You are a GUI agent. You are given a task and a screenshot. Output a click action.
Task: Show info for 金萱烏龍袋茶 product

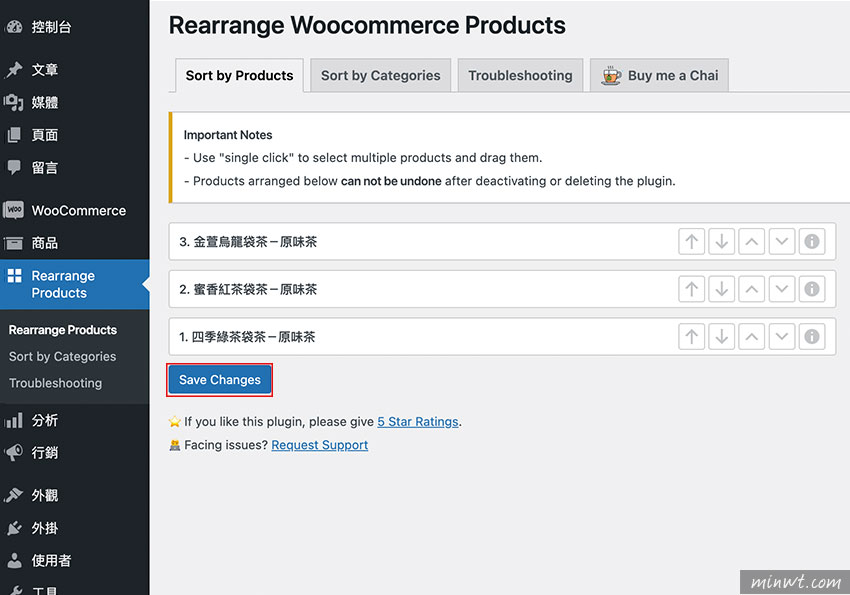tap(812, 242)
